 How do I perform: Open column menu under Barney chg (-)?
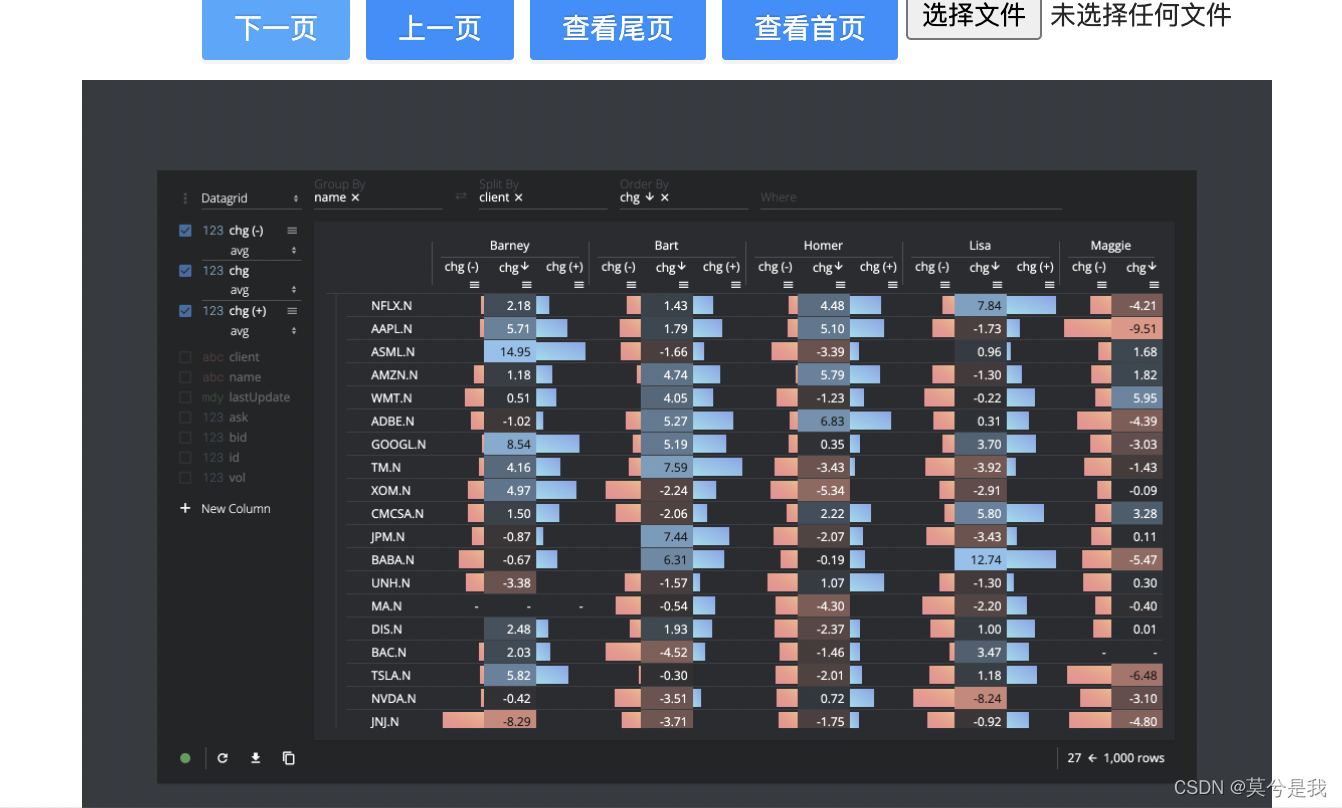tap(473, 284)
